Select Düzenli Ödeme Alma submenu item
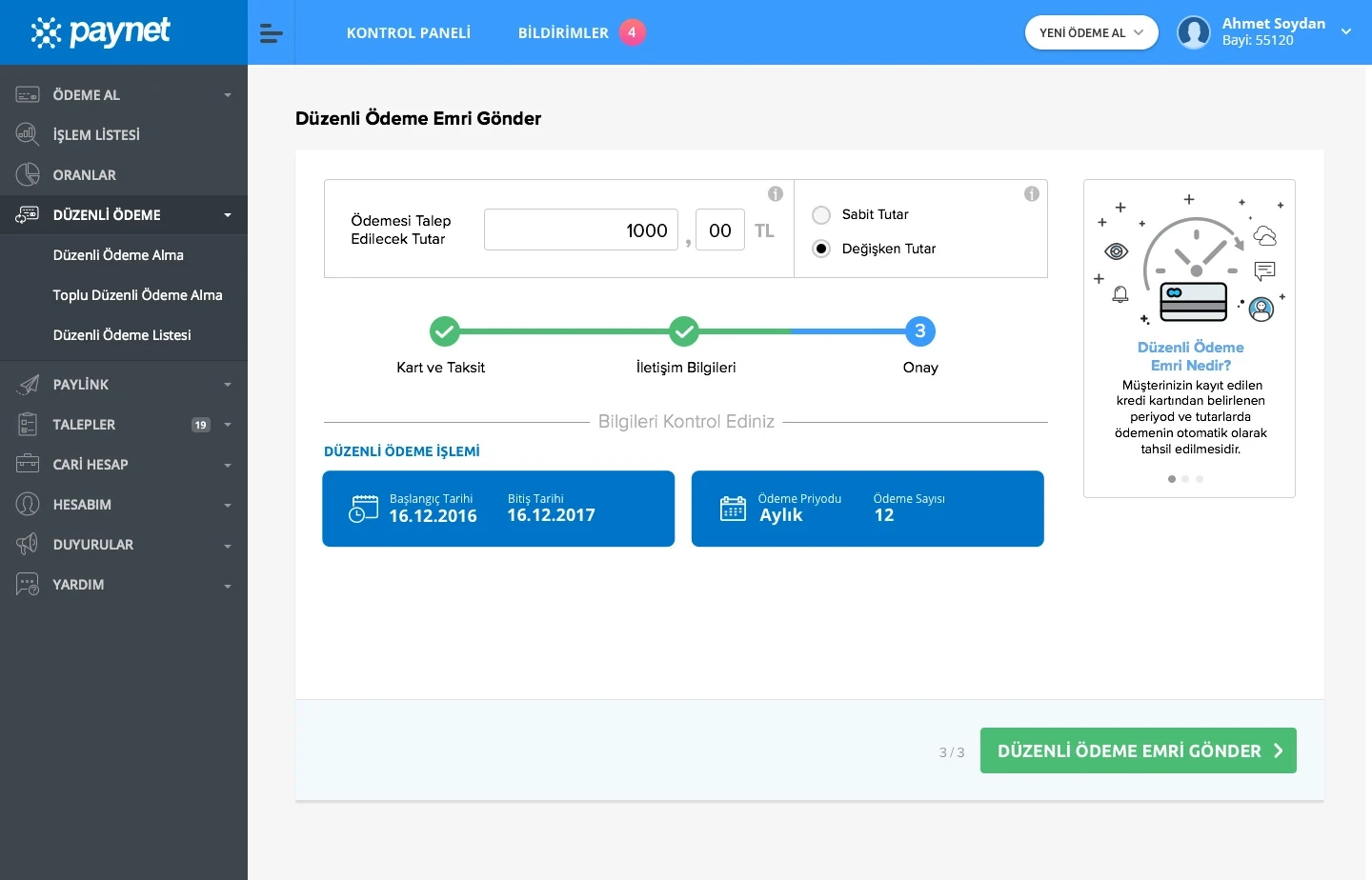The height and width of the screenshot is (880, 1372). click(x=118, y=255)
